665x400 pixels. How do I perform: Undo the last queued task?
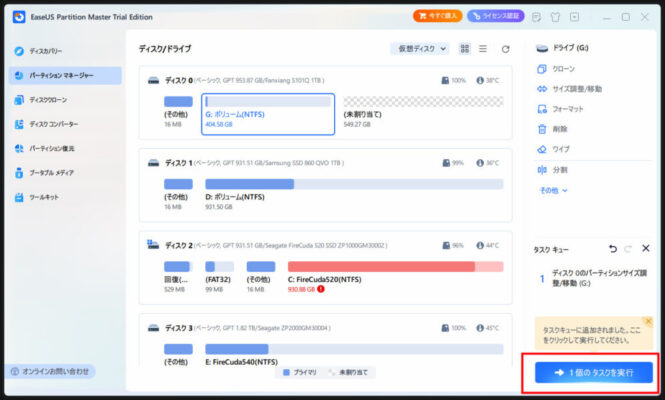coord(613,249)
